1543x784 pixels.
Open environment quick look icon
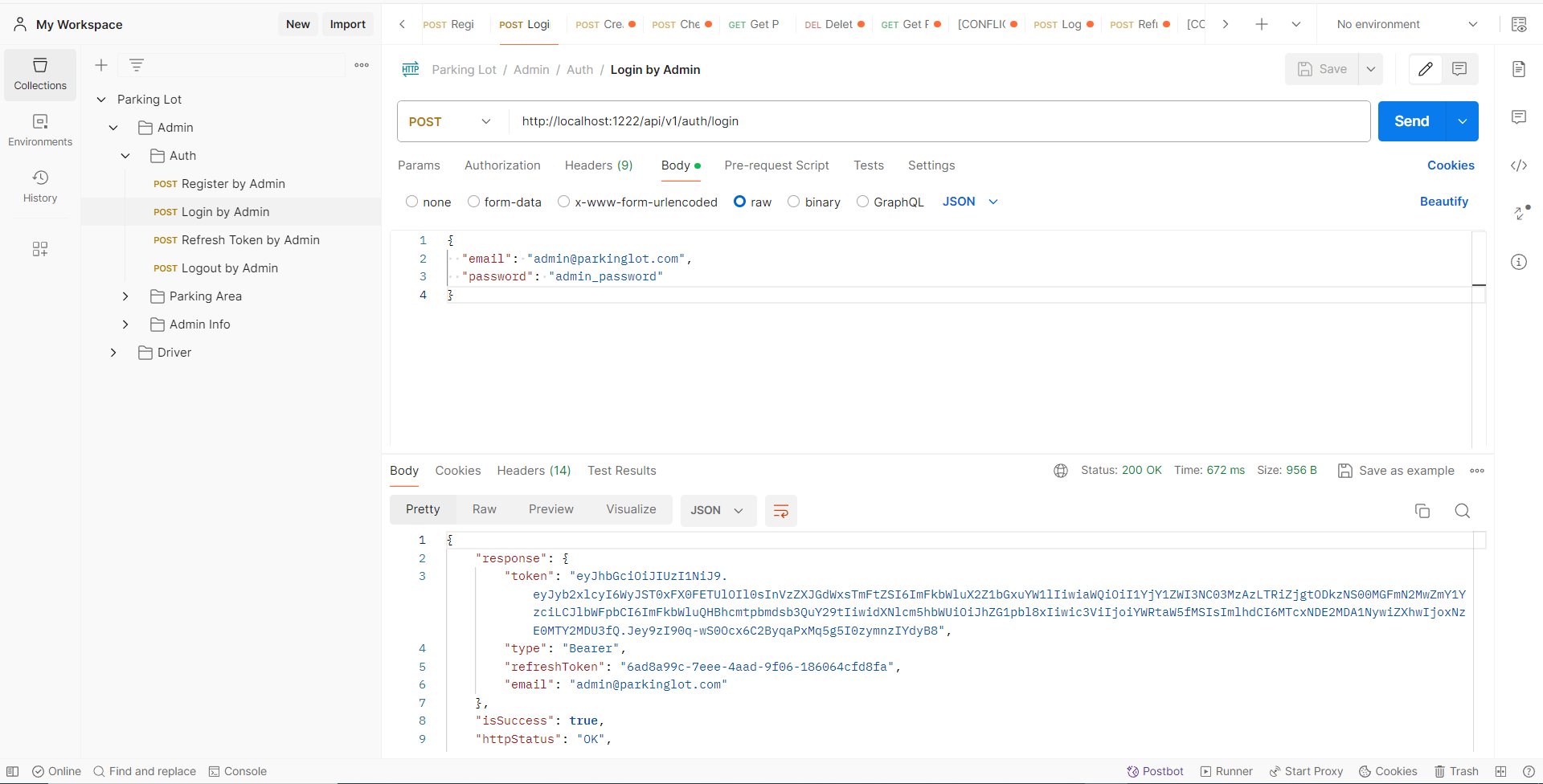[x=1519, y=24]
